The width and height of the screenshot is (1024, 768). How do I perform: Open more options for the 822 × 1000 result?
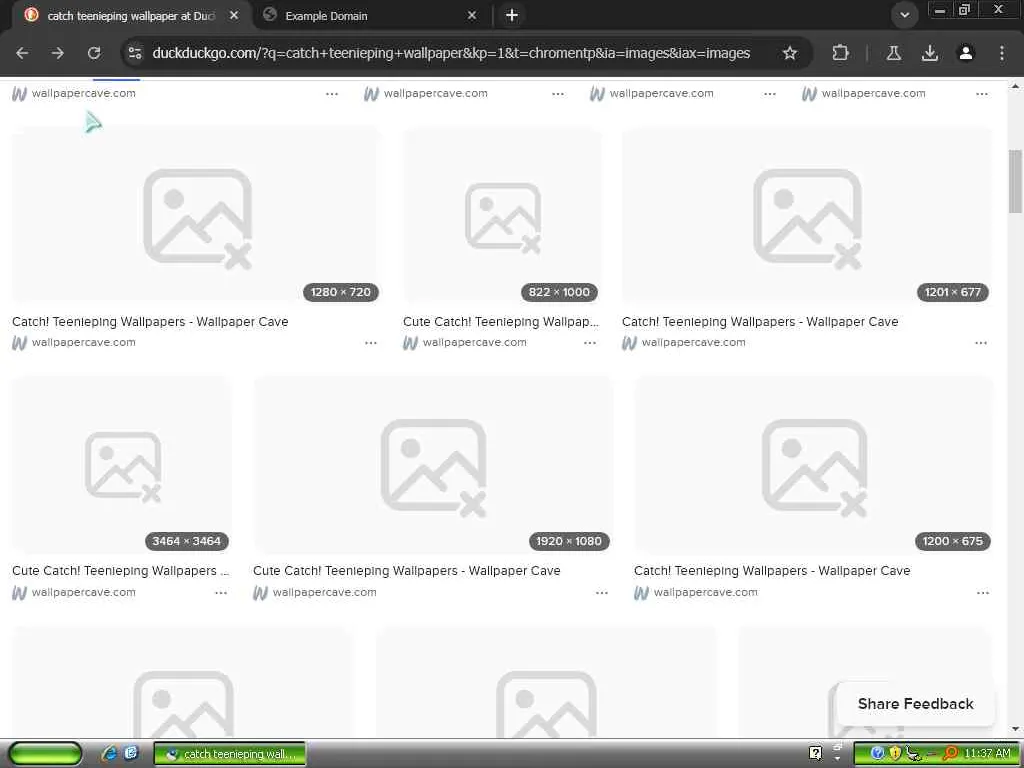590,343
